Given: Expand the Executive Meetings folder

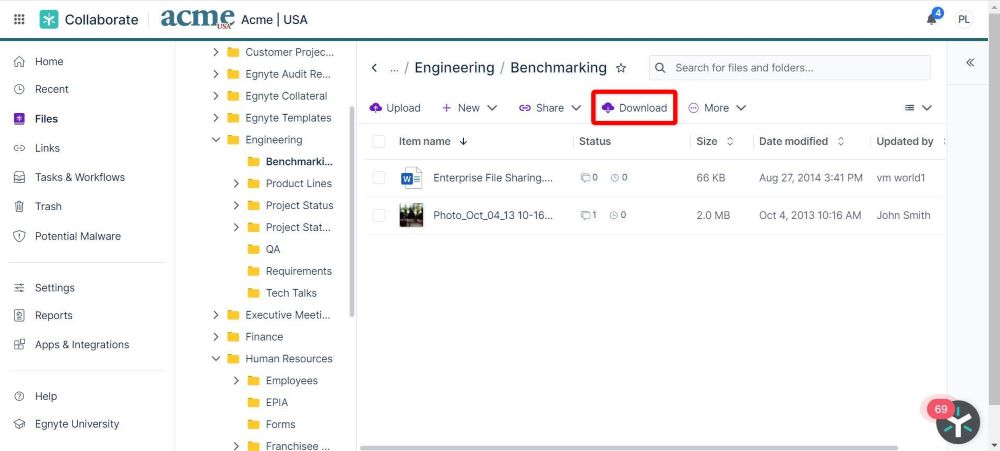Looking at the screenshot, I should (216, 315).
